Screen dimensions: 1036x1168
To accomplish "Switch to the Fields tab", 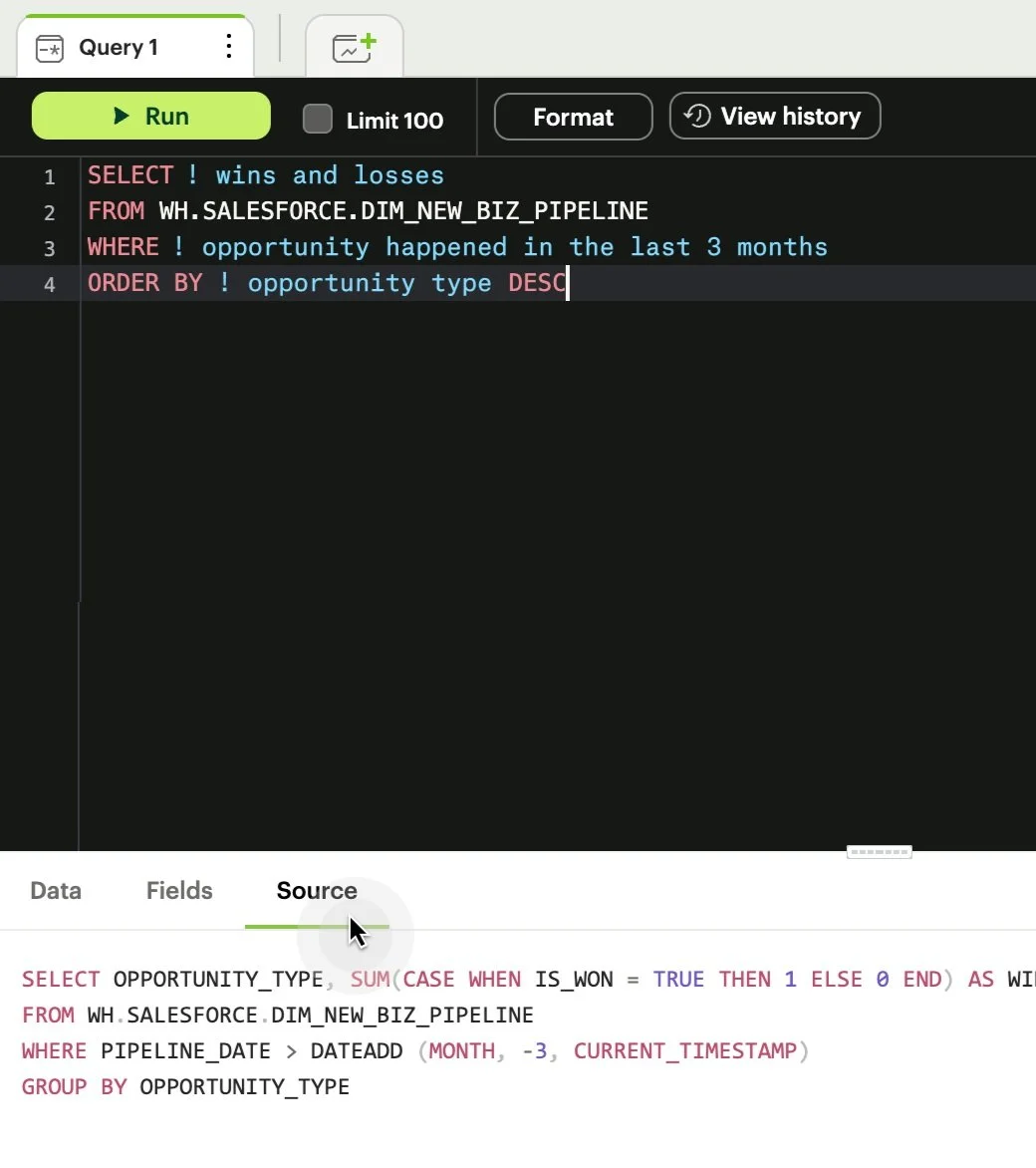I will 179,890.
